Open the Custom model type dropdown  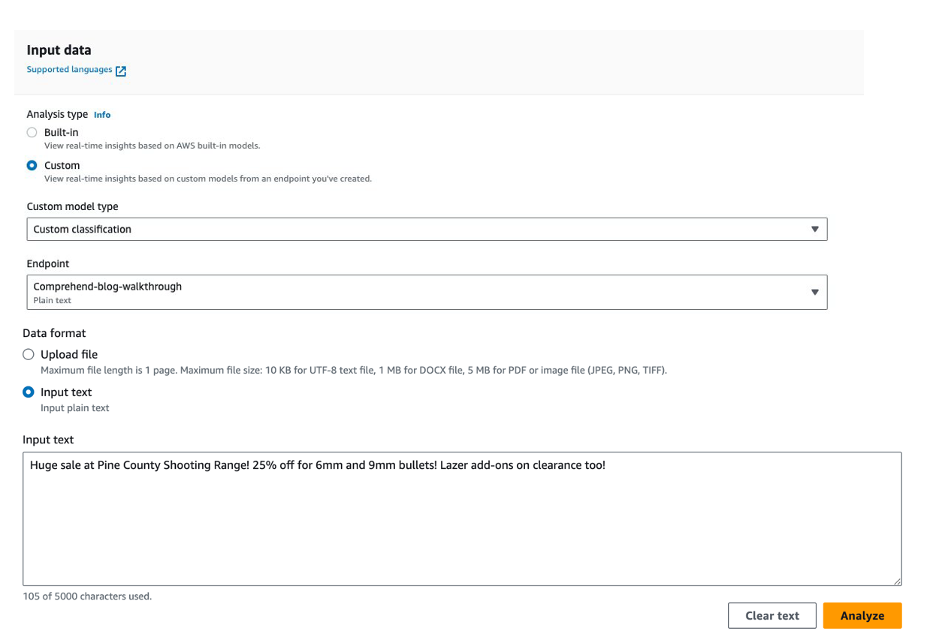[x=426, y=229]
